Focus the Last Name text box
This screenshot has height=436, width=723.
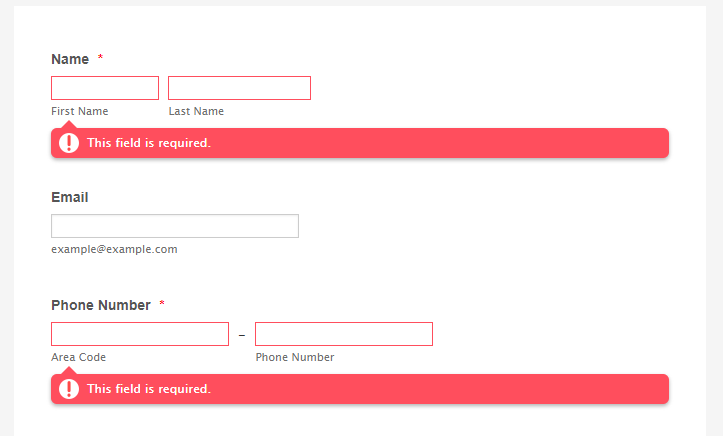(x=239, y=88)
